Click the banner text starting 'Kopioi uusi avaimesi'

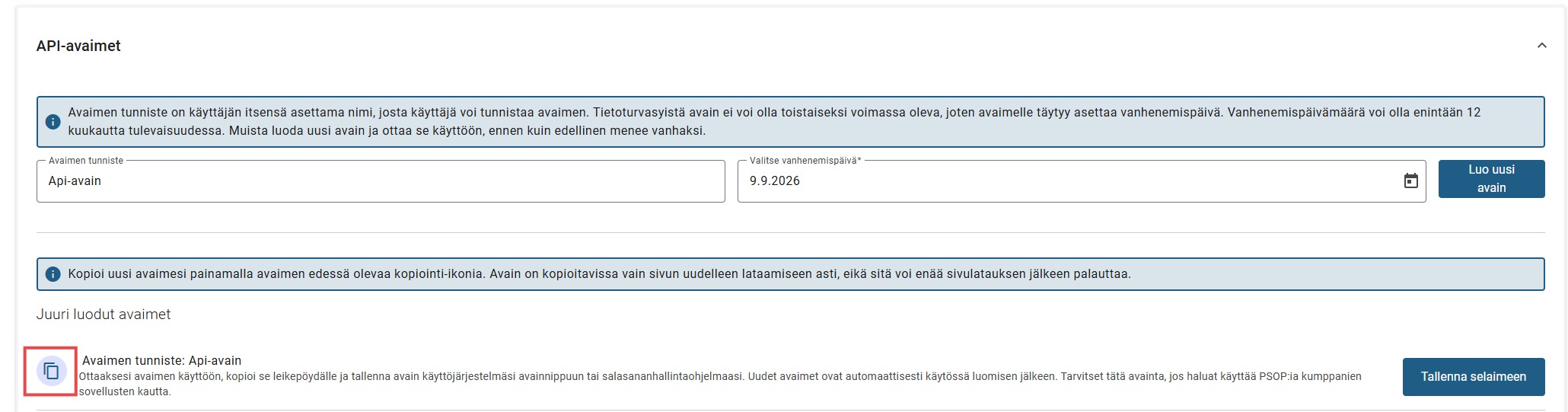[x=599, y=274]
